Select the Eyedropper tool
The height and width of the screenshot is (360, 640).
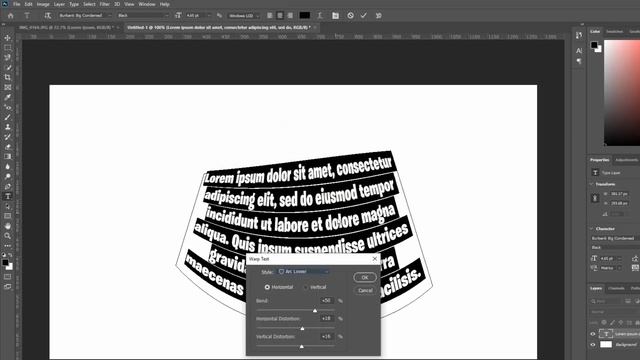[x=8, y=97]
